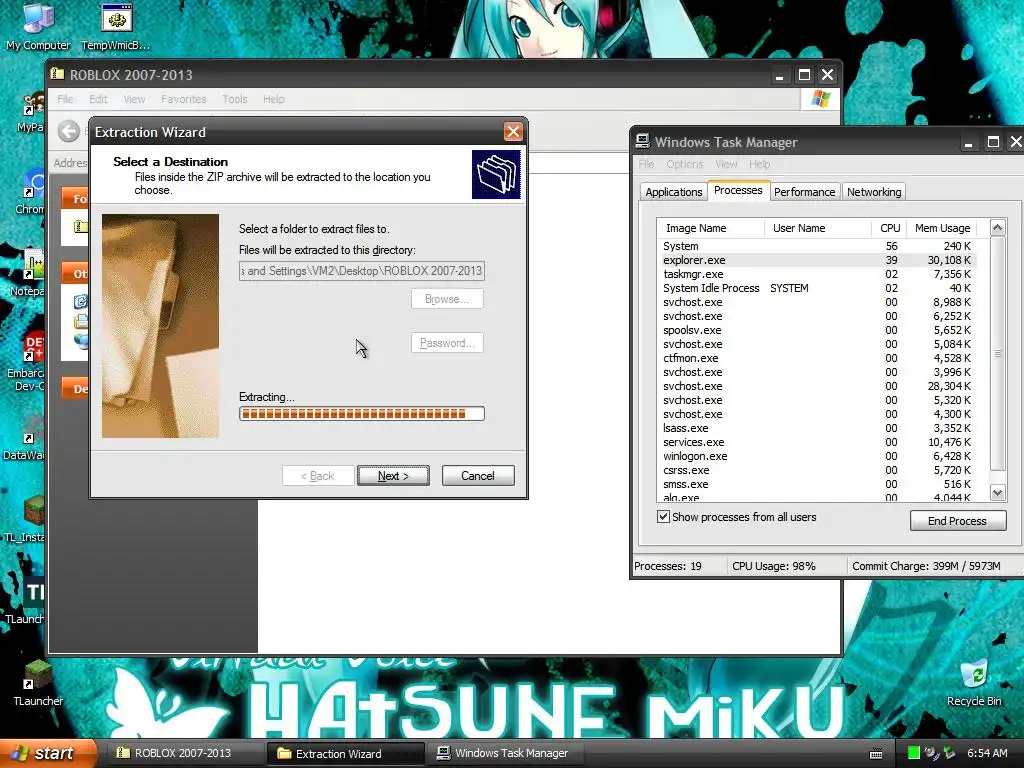Click the Back button in Extraction Wizard
Viewport: 1024px width, 768px height.
coord(318,475)
